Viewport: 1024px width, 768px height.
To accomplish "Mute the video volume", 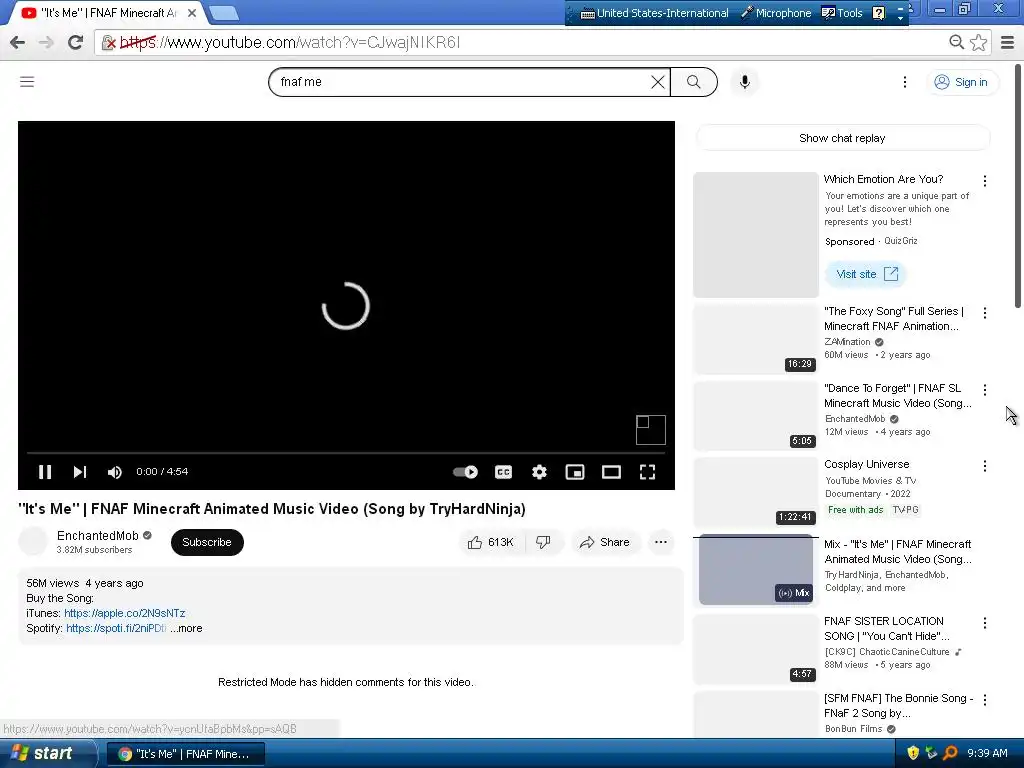I will [114, 472].
